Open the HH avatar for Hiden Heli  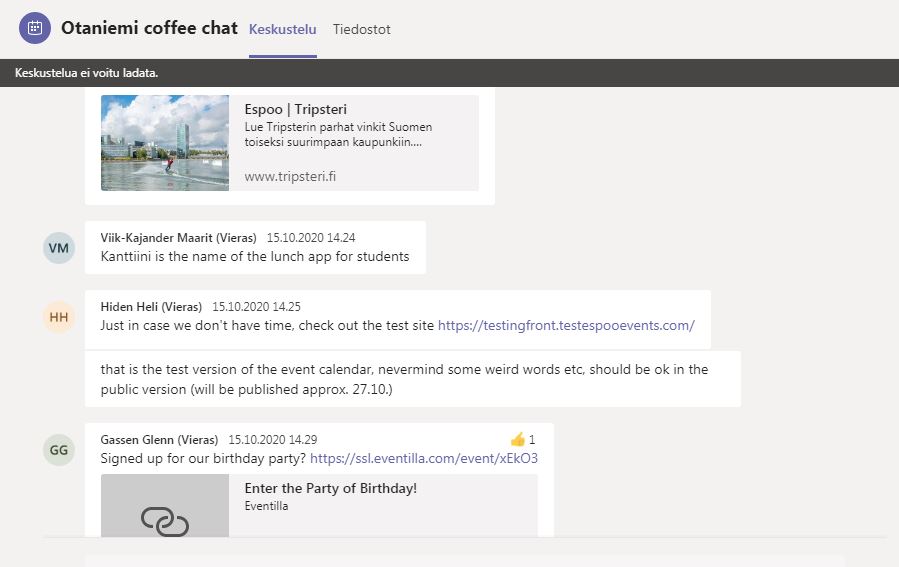[59, 318]
